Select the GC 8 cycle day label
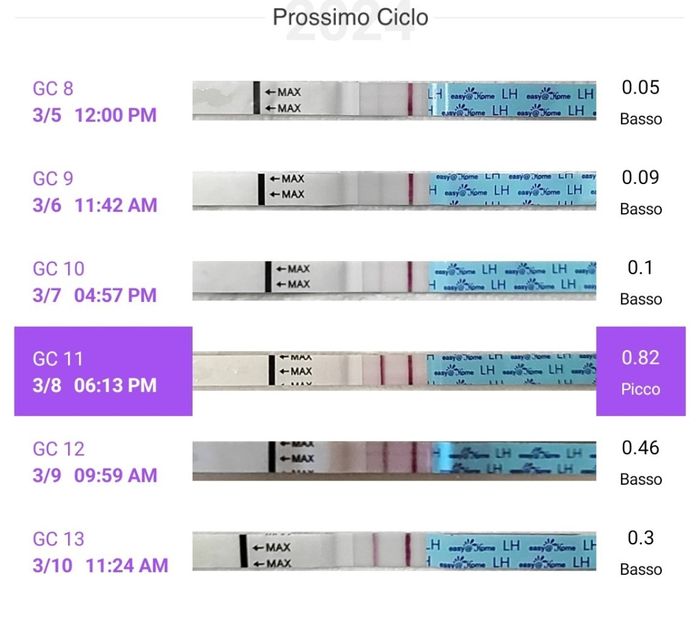Screen dimensions: 700x622 tap(53, 89)
